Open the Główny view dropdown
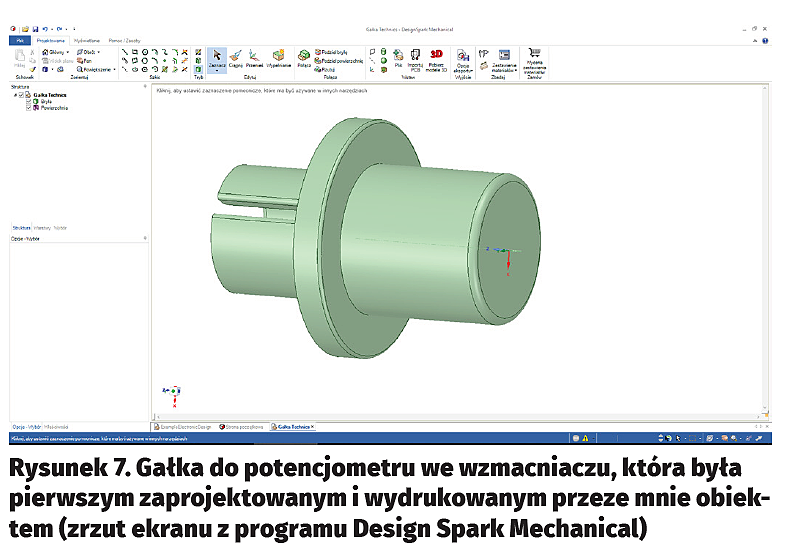The height and width of the screenshot is (551, 789). coord(55,51)
